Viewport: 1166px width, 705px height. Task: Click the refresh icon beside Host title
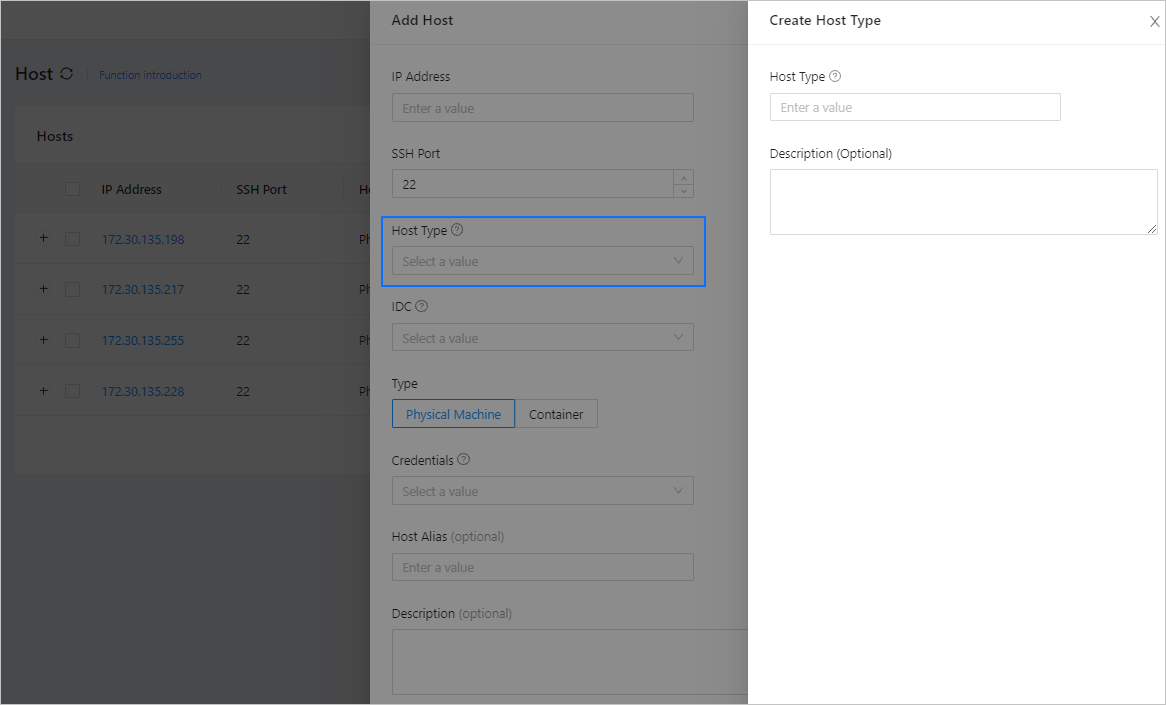tap(67, 74)
